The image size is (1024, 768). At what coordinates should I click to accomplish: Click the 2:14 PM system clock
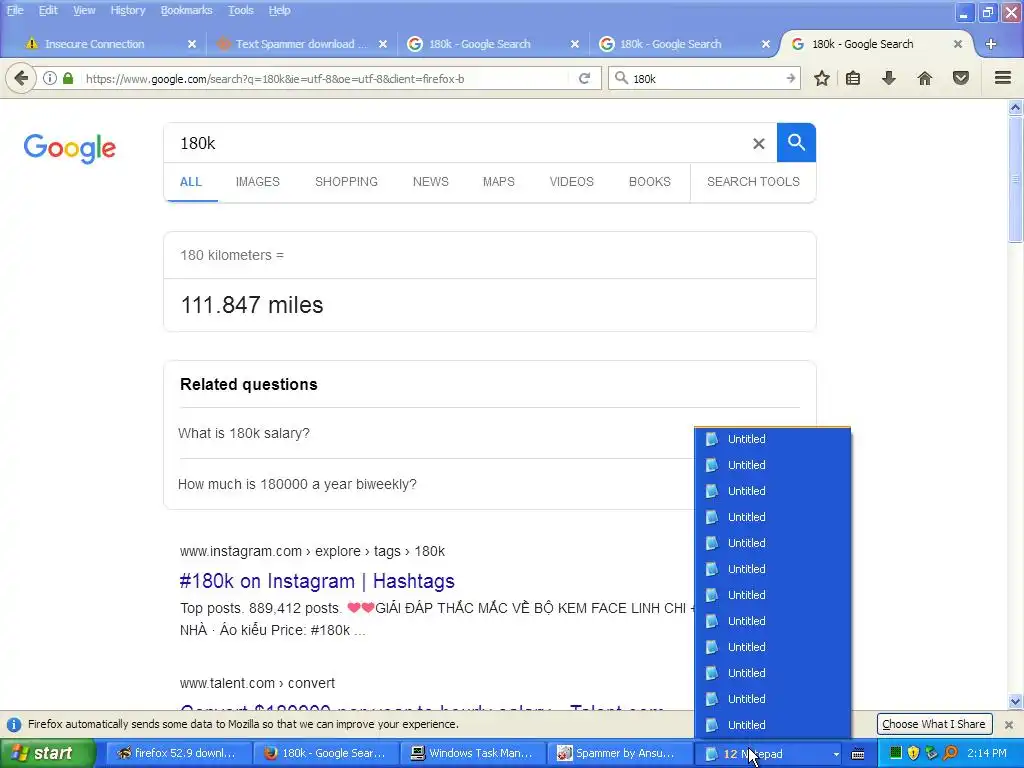pos(987,753)
